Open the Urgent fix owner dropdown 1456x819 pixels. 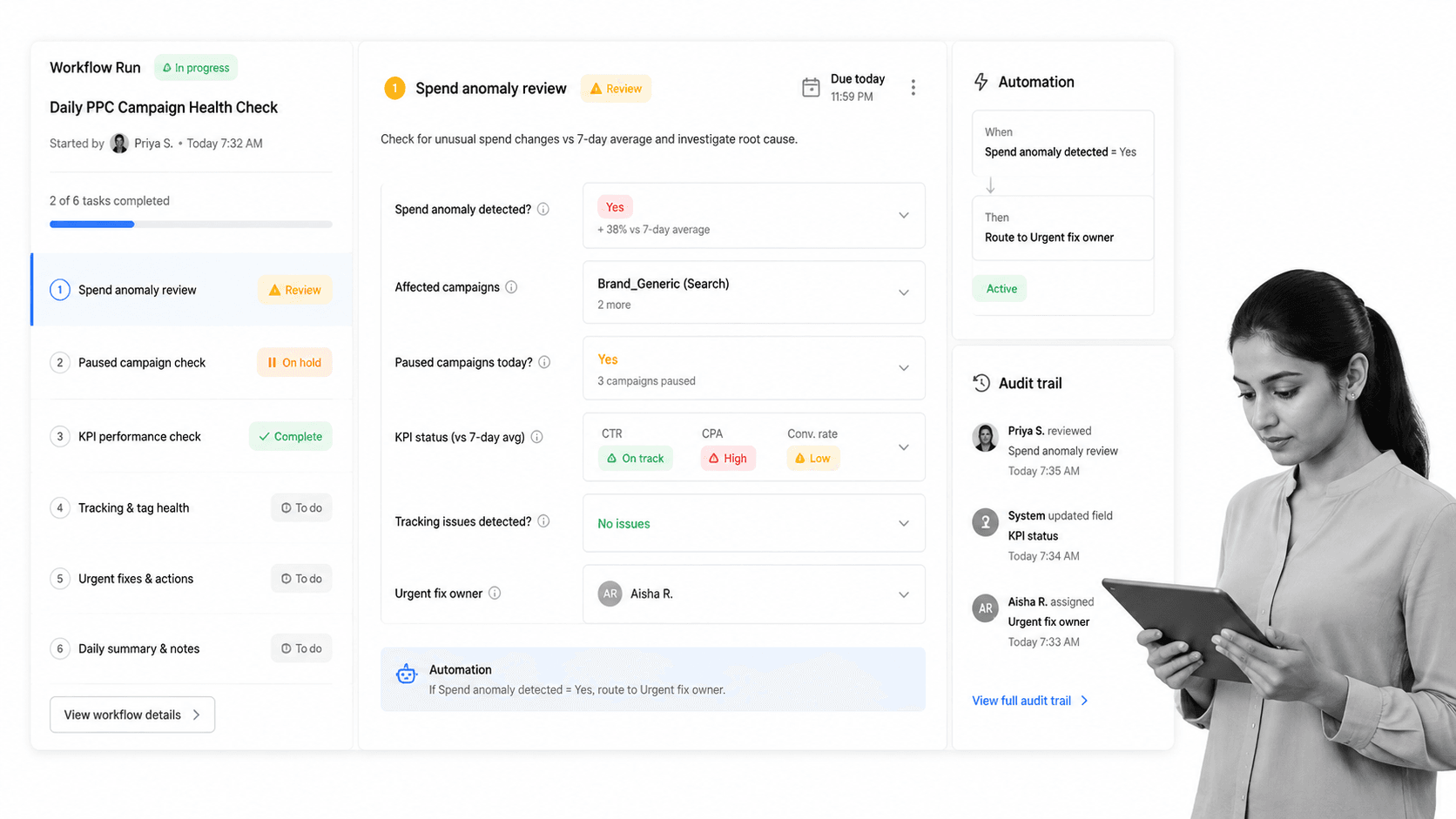coord(903,595)
